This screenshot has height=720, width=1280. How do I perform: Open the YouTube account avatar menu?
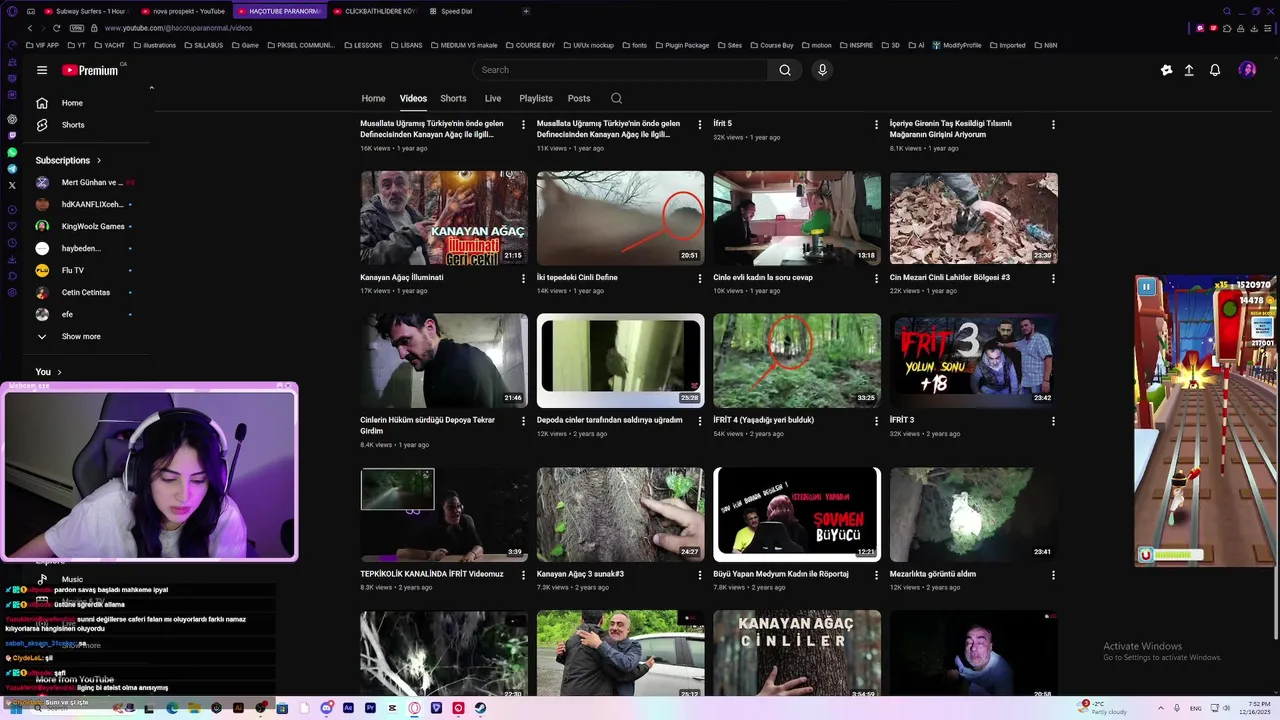pyautogui.click(x=1247, y=70)
